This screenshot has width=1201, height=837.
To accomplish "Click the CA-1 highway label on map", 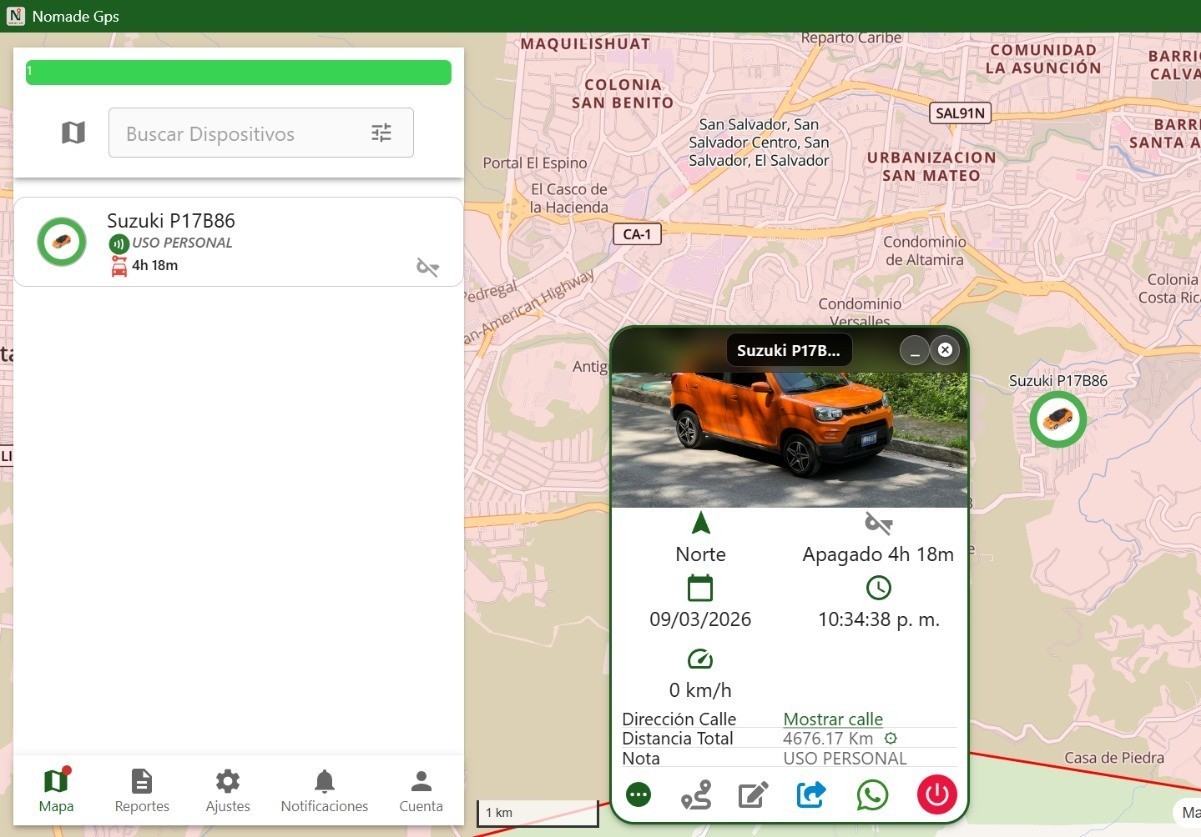I will (637, 234).
